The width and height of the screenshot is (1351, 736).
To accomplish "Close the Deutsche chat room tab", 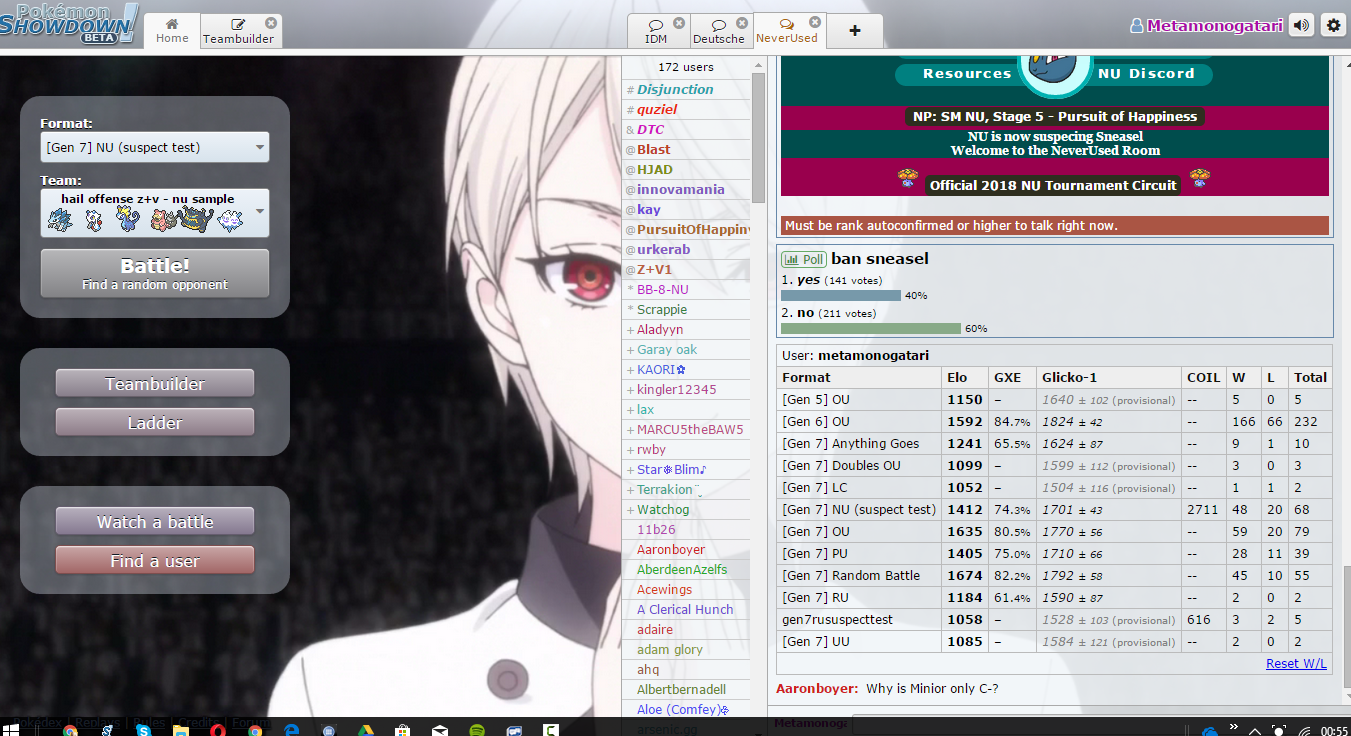I will pos(741,23).
